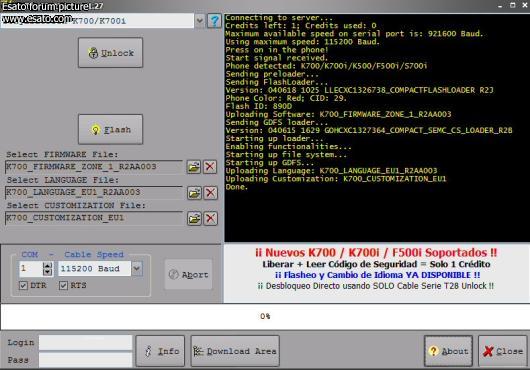Adjust the COM port number stepper
The width and height of the screenshot is (530, 370).
click(48, 269)
